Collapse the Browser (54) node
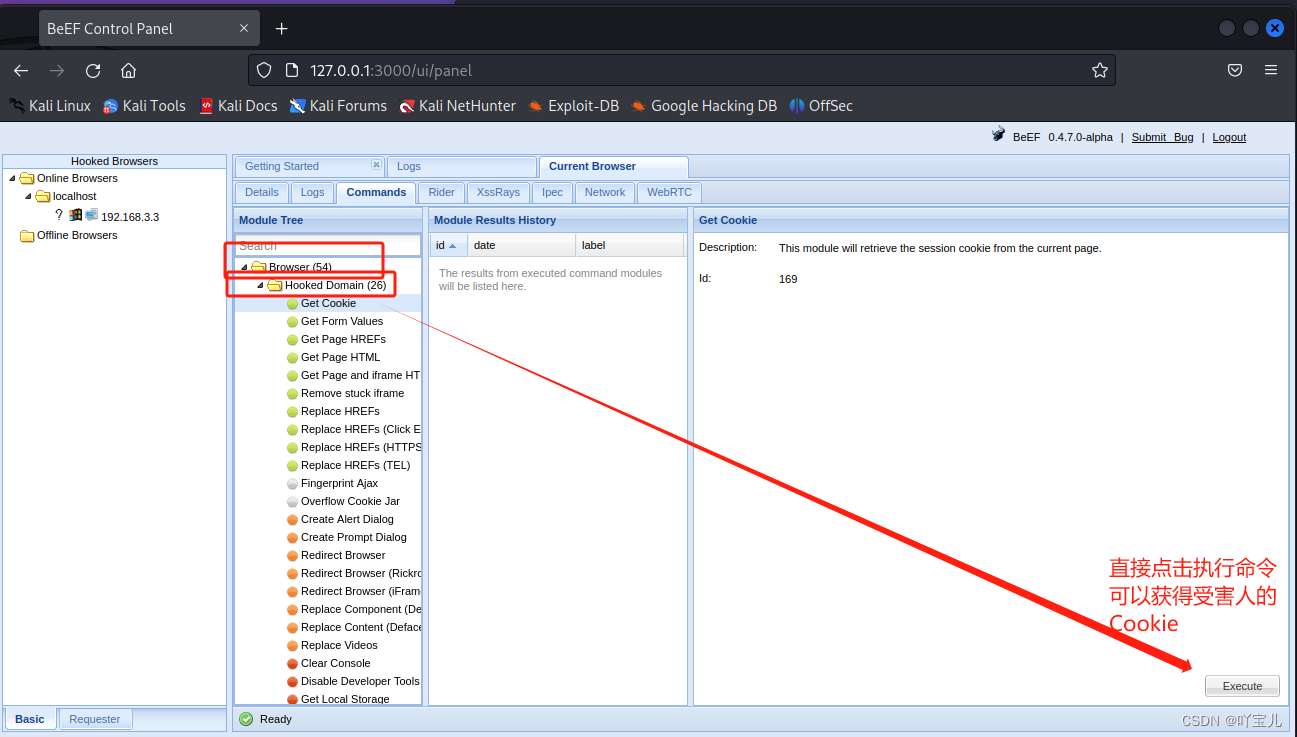1297x737 pixels. pyautogui.click(x=245, y=266)
